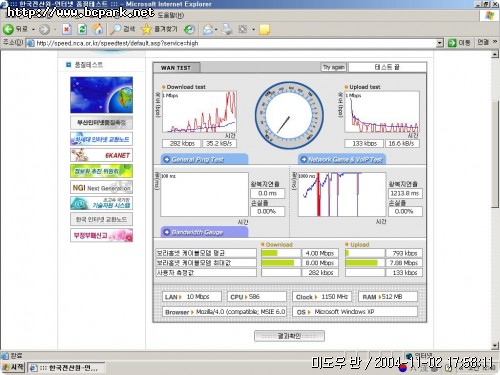Click the yellow note icon in toolbar
Viewport: 500px width, 375px height.
click(264, 29)
